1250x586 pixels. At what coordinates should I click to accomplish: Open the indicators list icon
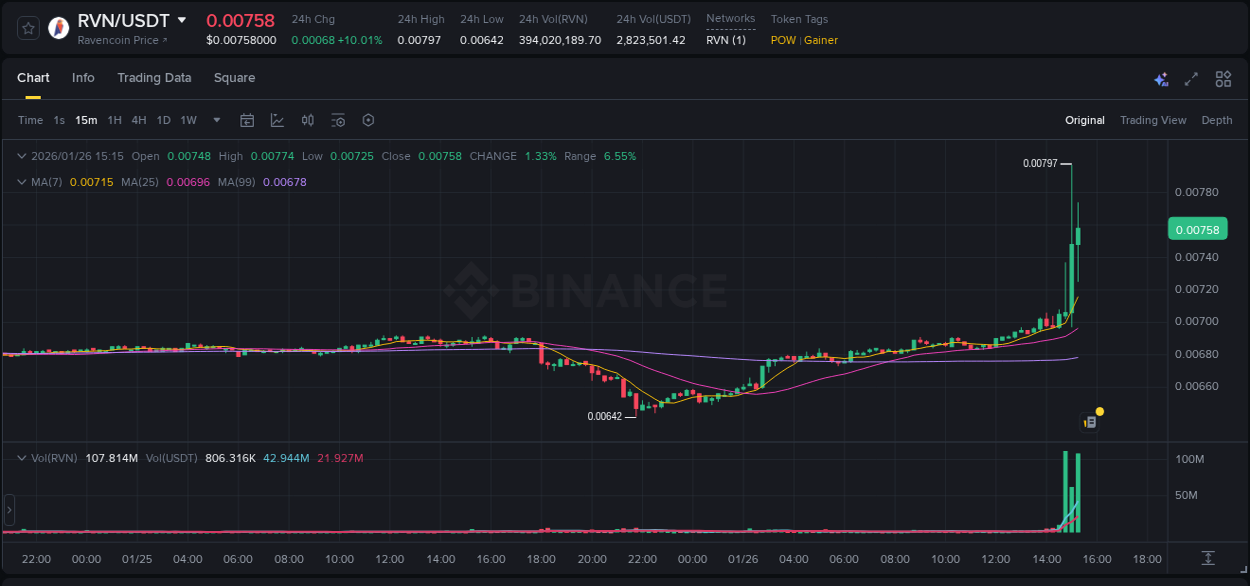[338, 120]
